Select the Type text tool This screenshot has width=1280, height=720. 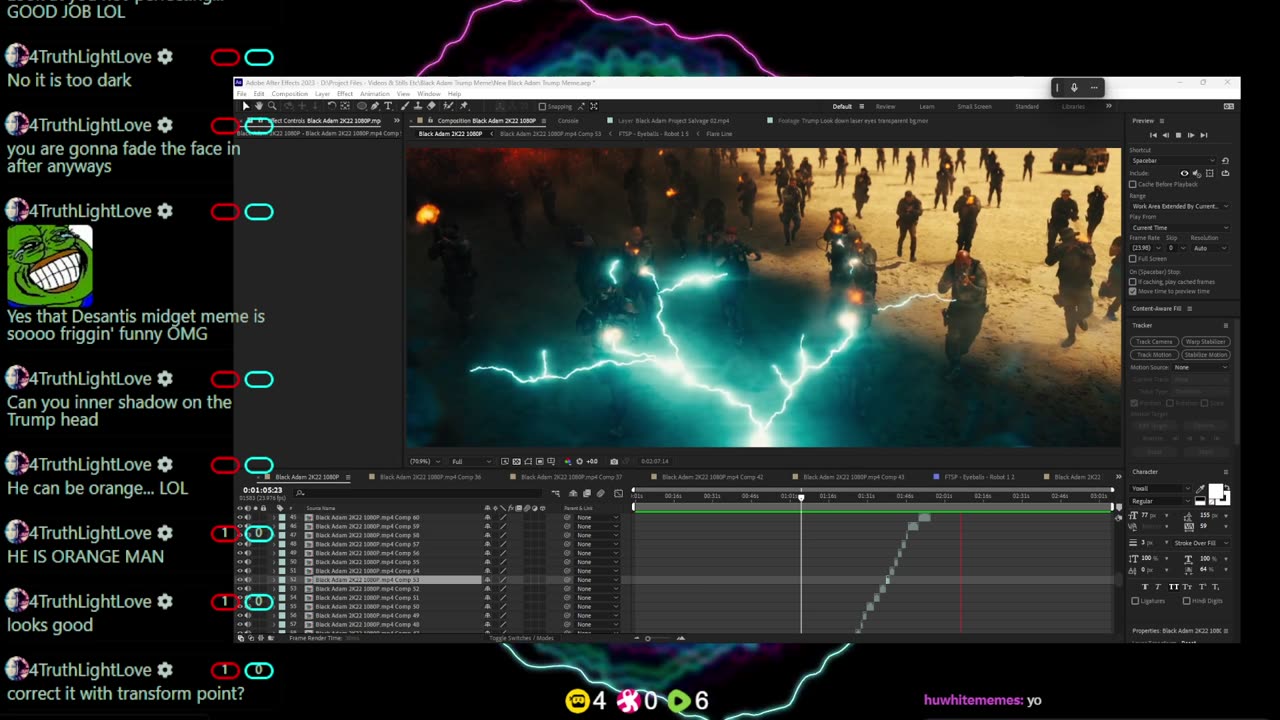388,106
